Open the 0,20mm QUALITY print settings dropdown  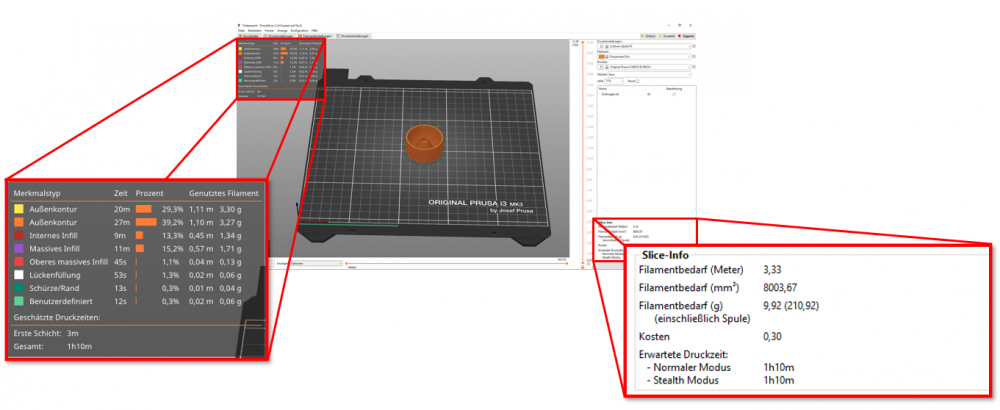[644, 47]
